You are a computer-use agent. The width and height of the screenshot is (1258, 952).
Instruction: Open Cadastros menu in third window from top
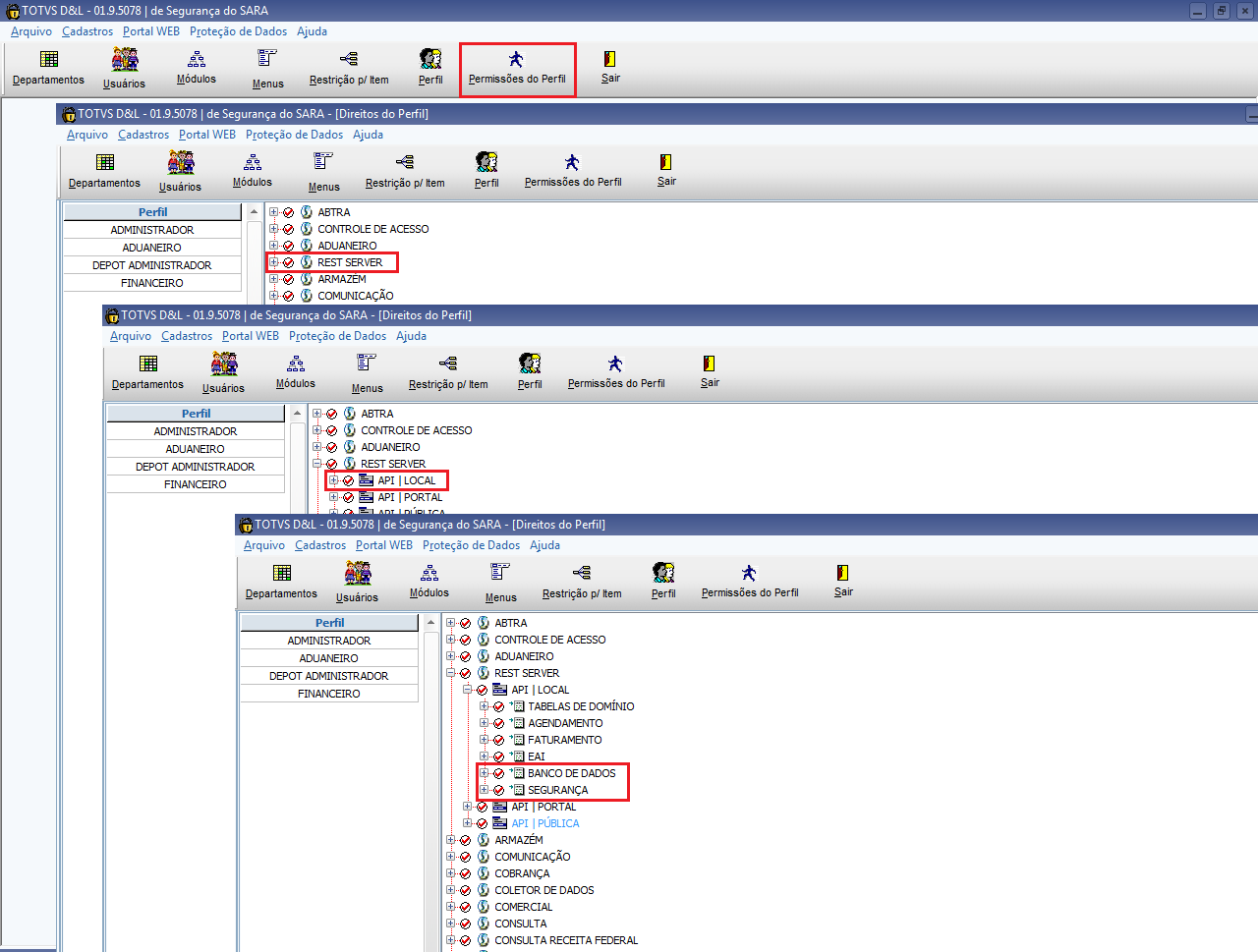(x=187, y=336)
